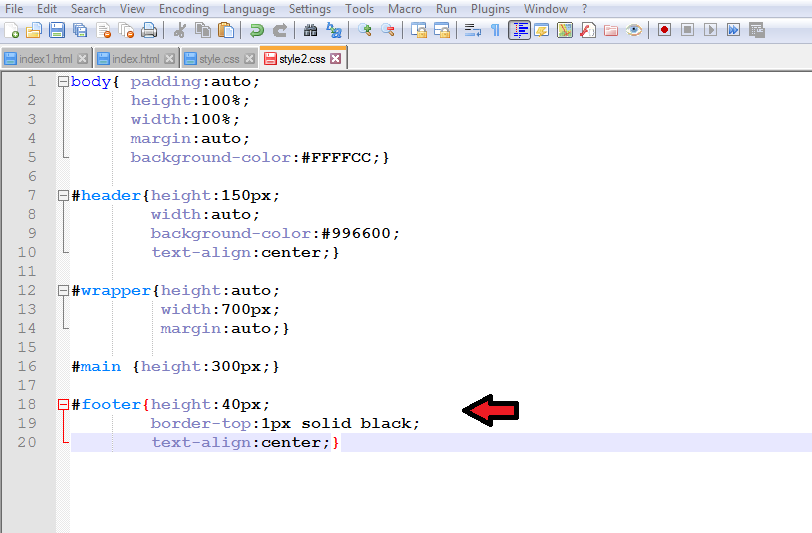Viewport: 812px width, 533px height.
Task: Synchronize horizontal scrolling icon
Action: (x=442, y=31)
